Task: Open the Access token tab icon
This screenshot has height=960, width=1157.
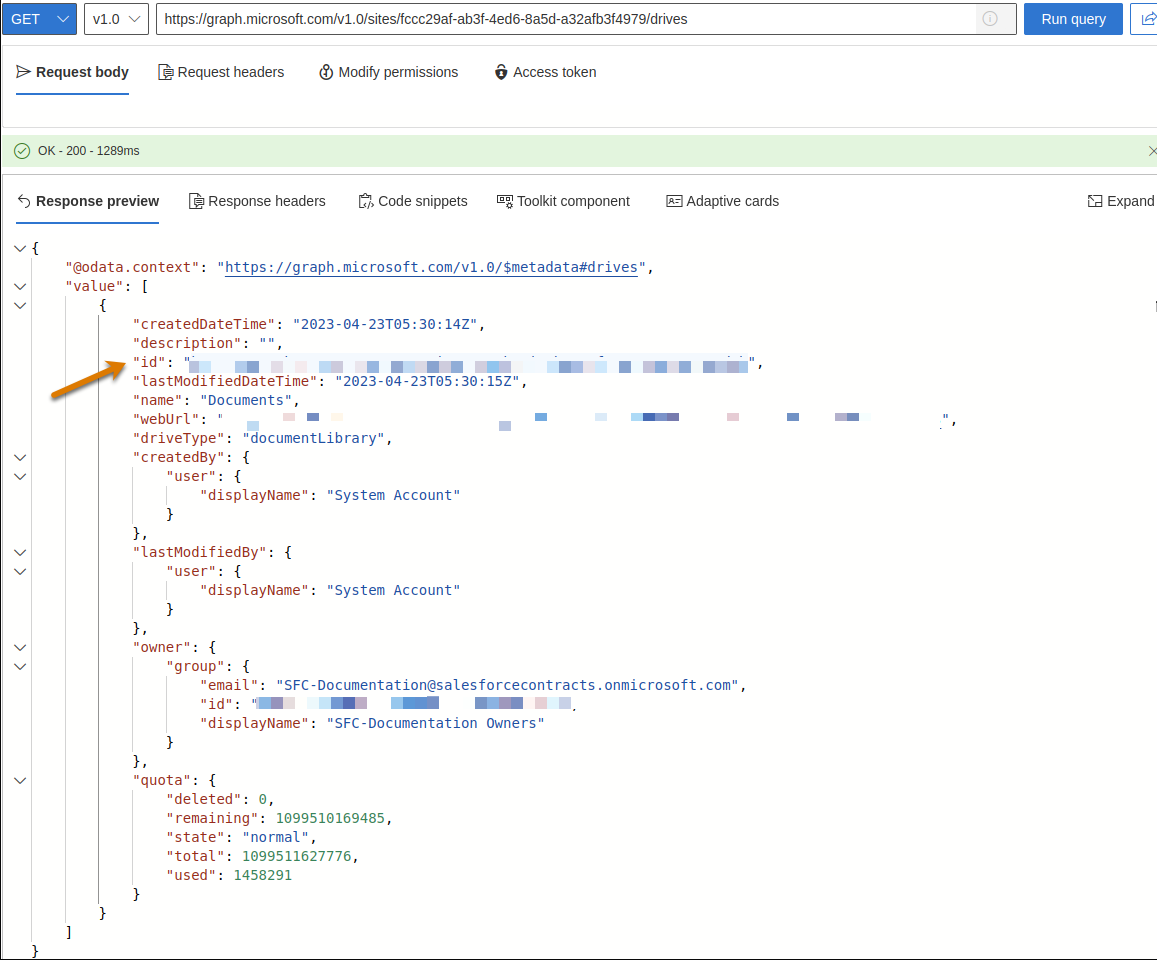Action: click(500, 72)
